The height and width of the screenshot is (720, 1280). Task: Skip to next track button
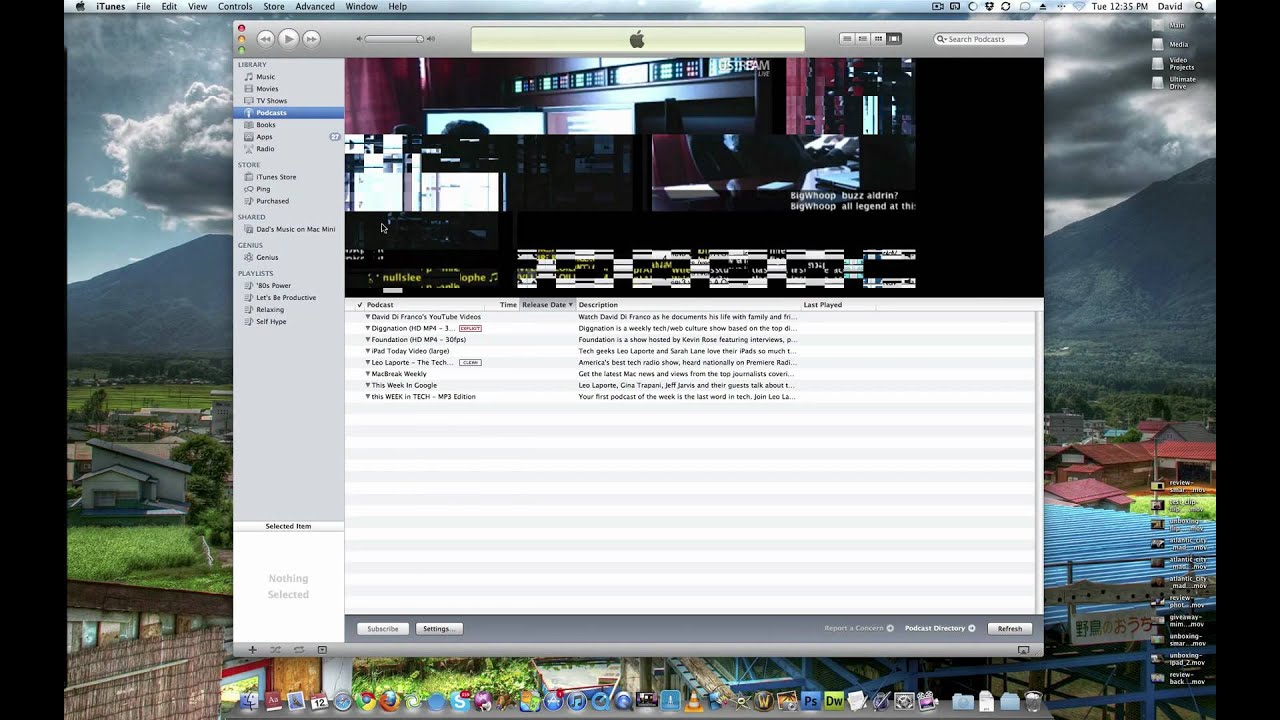tap(311, 39)
